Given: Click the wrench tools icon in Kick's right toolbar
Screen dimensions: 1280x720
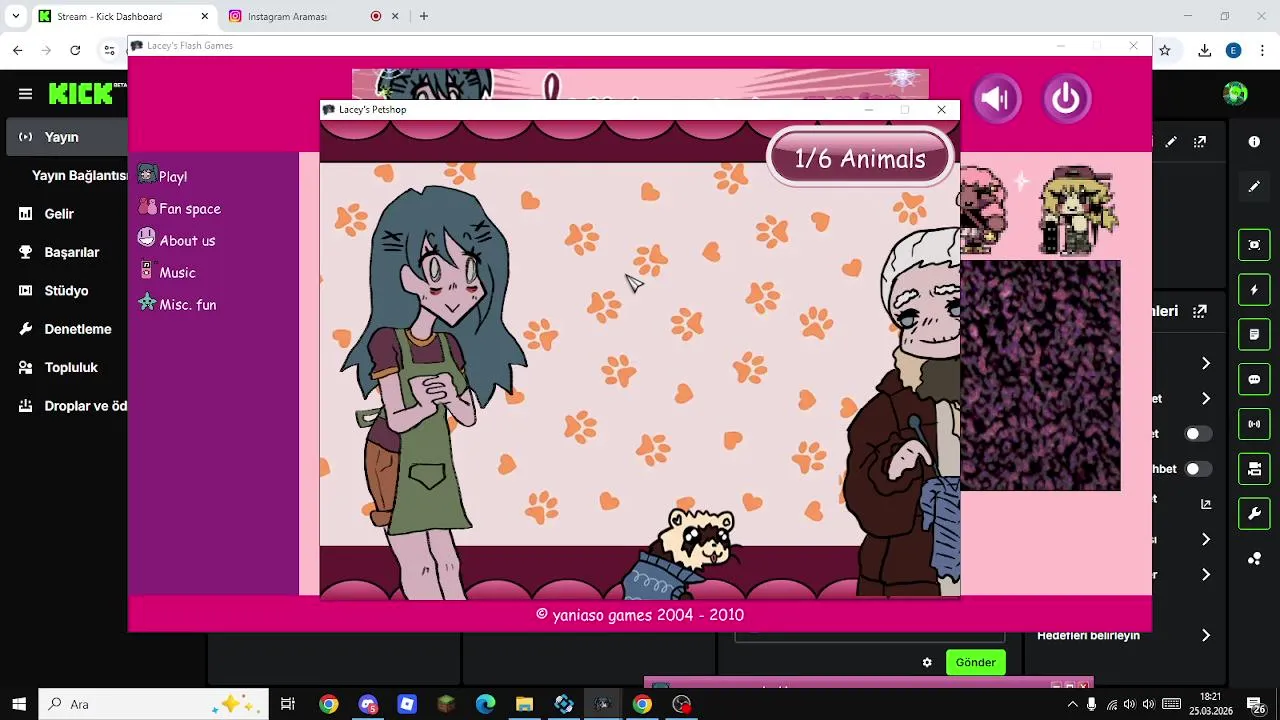Looking at the screenshot, I should click(1254, 514).
